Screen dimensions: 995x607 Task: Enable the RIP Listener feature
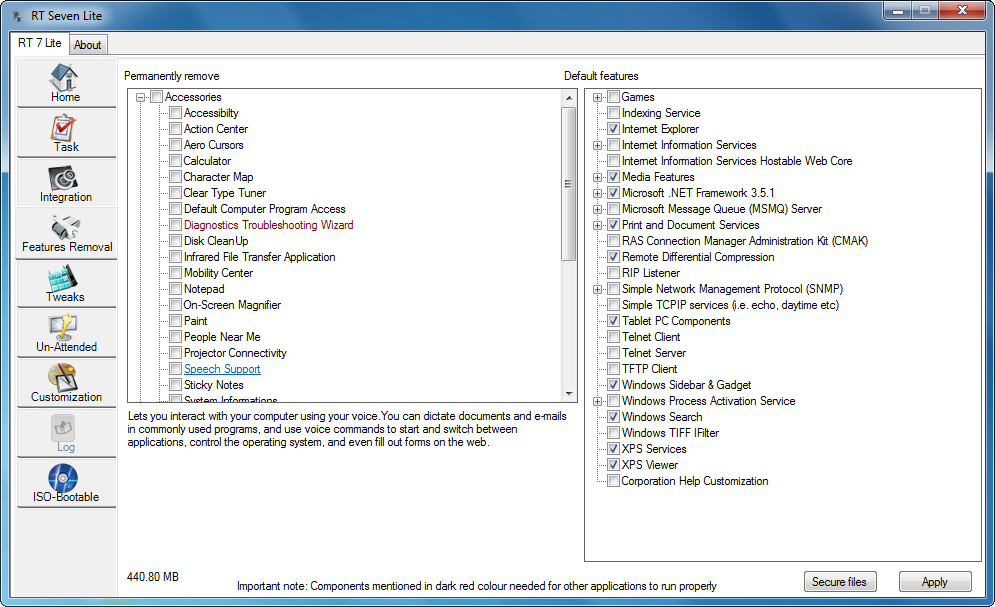[614, 273]
